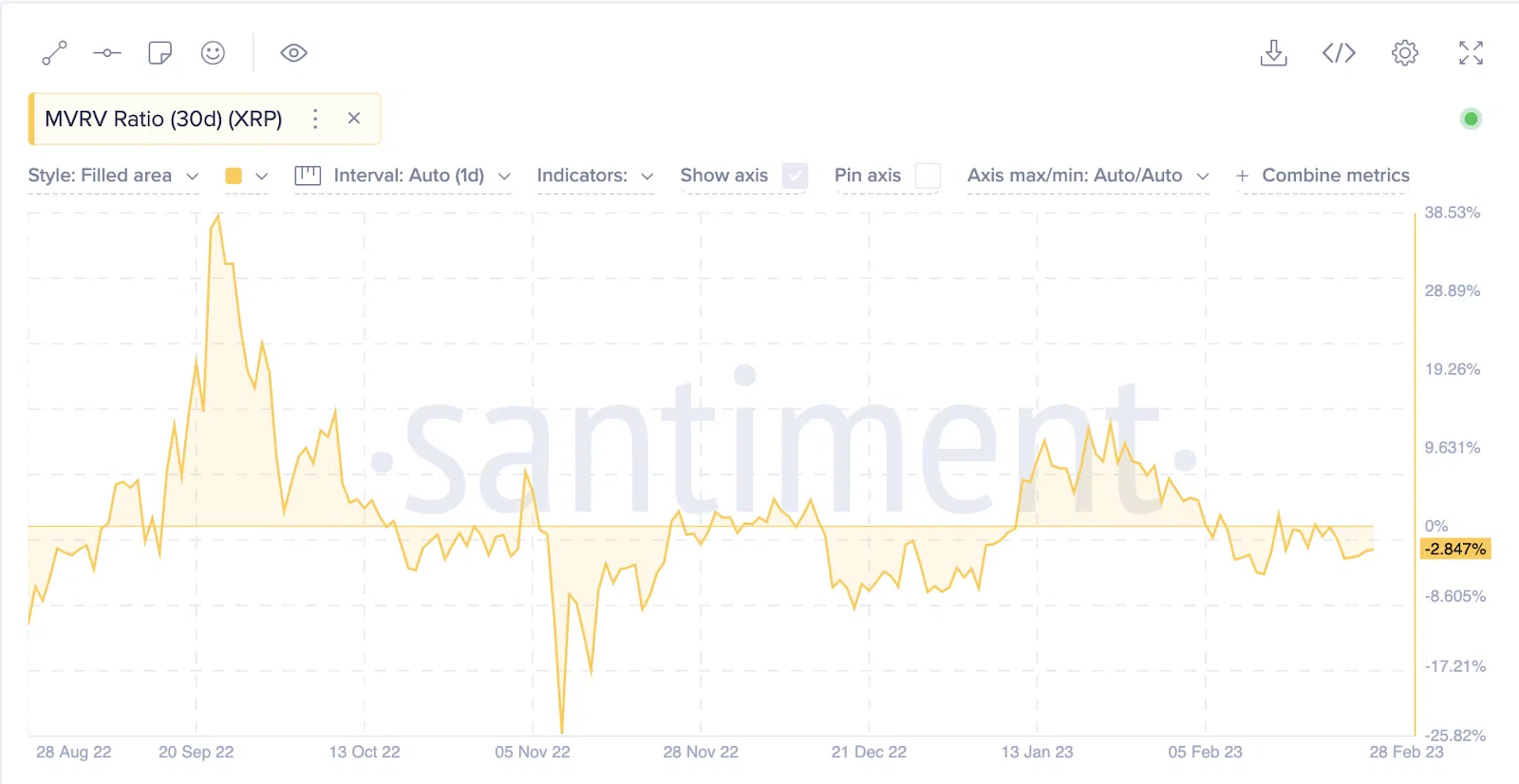Open the Interval: Auto (1d) dropdown

[x=403, y=176]
